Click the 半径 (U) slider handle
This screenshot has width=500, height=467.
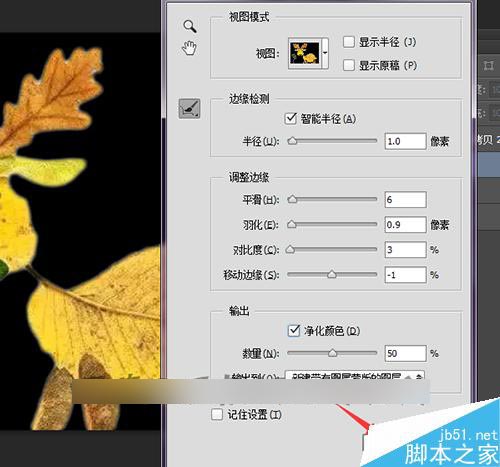[292, 141]
